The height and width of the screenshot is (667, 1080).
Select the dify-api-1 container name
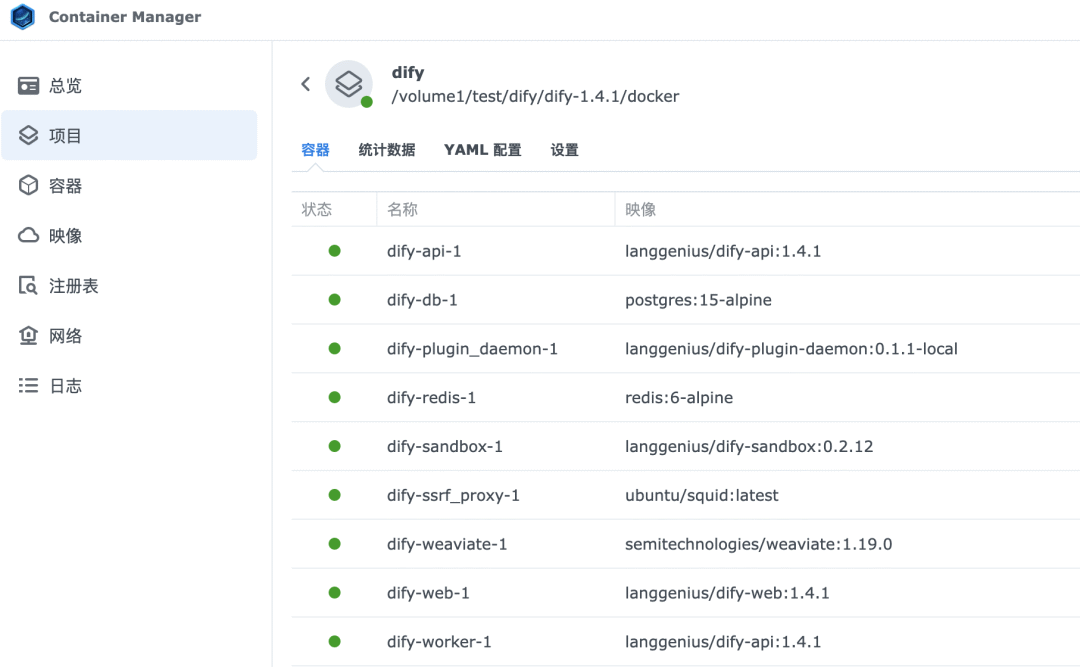(424, 251)
